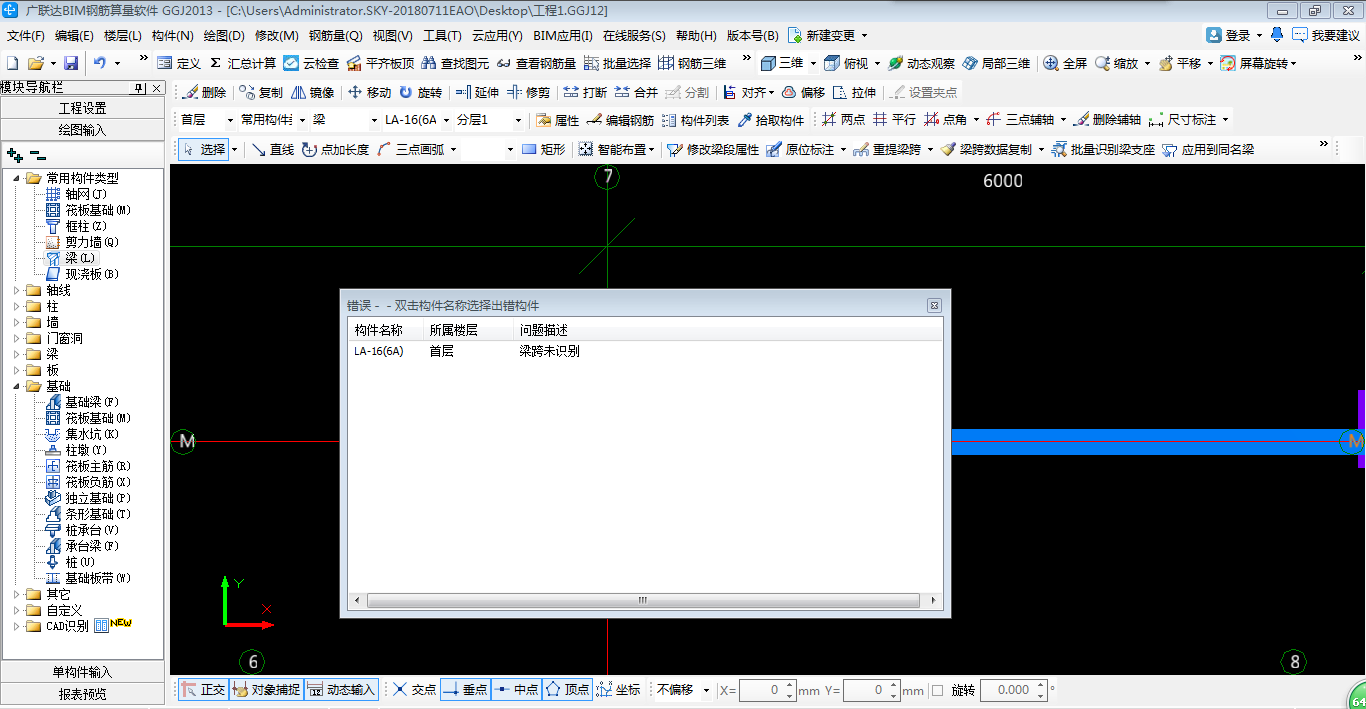Open the BIM应用(I) menu
The image size is (1366, 709).
click(x=563, y=36)
